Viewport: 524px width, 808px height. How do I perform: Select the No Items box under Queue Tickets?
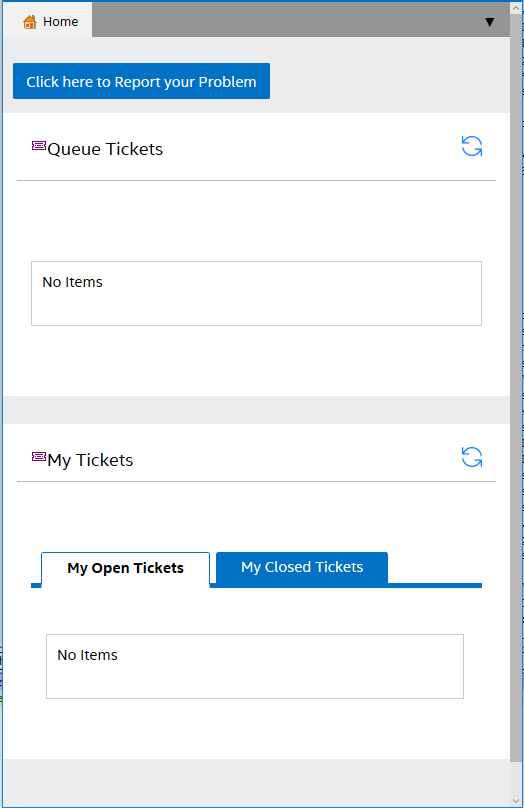tap(256, 293)
